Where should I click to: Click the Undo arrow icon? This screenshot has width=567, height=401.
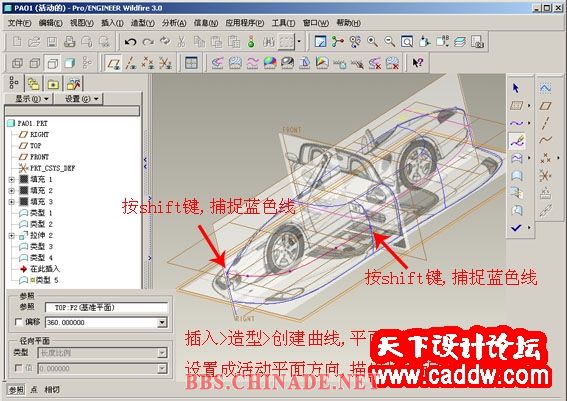point(130,42)
